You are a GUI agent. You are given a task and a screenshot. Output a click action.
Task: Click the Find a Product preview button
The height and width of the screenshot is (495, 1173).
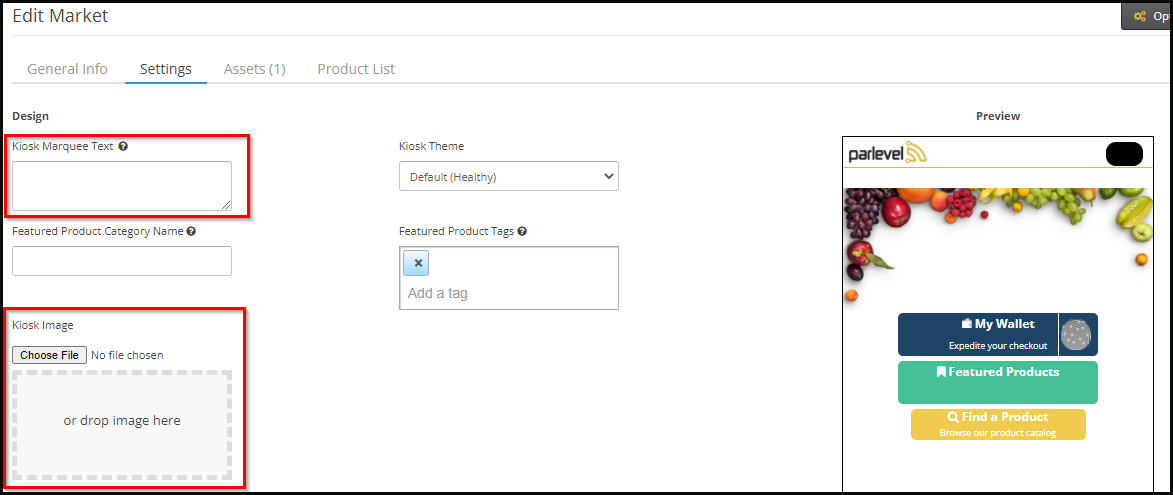click(x=997, y=424)
